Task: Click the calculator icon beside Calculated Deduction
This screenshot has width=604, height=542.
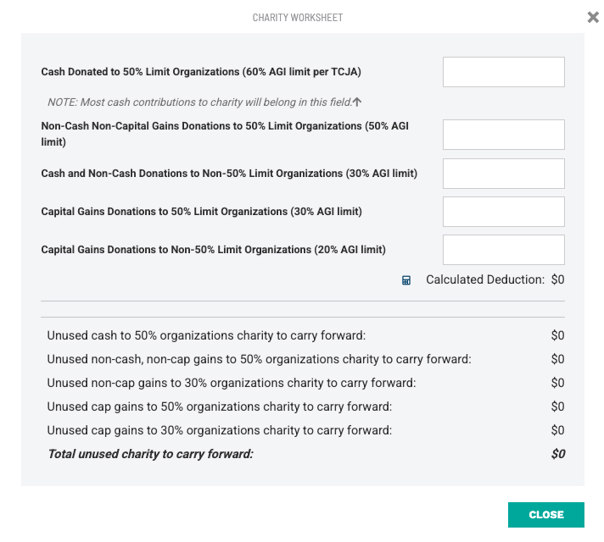Action: tap(406, 281)
